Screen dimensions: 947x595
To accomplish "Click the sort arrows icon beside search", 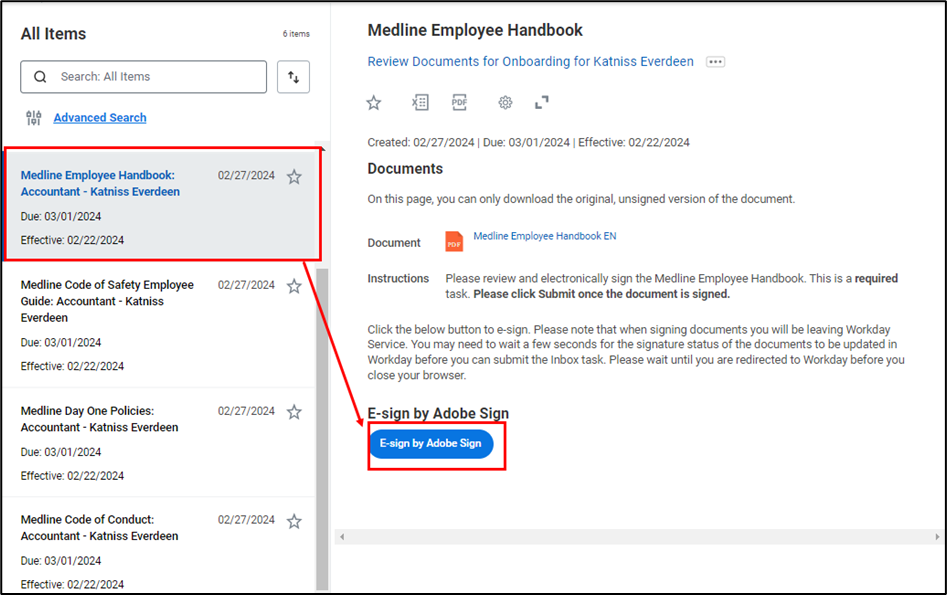I will tap(293, 77).
